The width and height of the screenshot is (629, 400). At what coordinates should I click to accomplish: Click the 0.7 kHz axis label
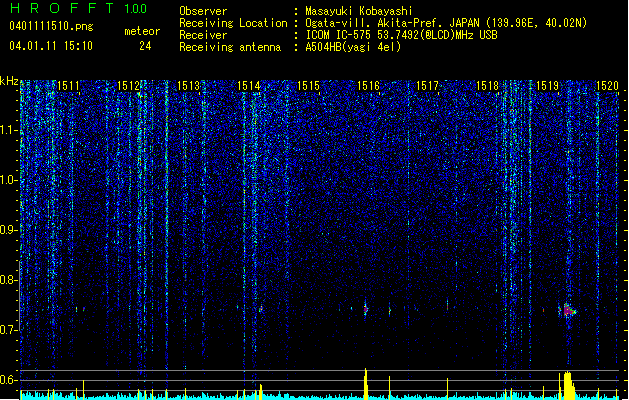coord(9,330)
